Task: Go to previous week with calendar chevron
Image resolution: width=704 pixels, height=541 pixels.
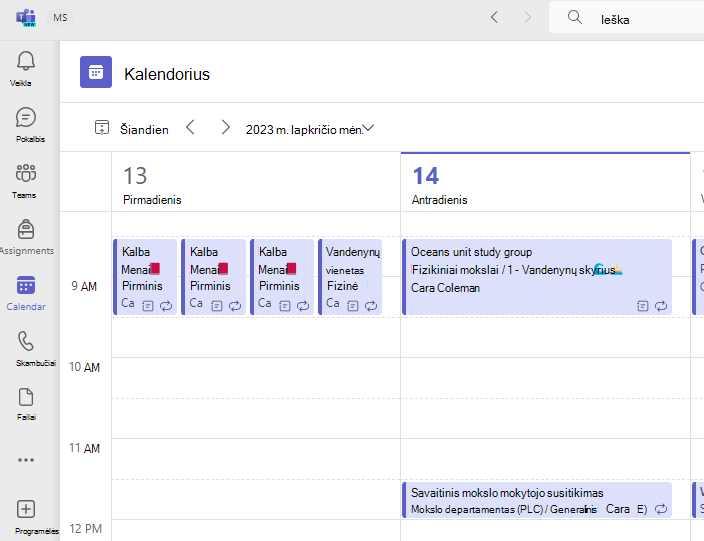Action: 190,128
